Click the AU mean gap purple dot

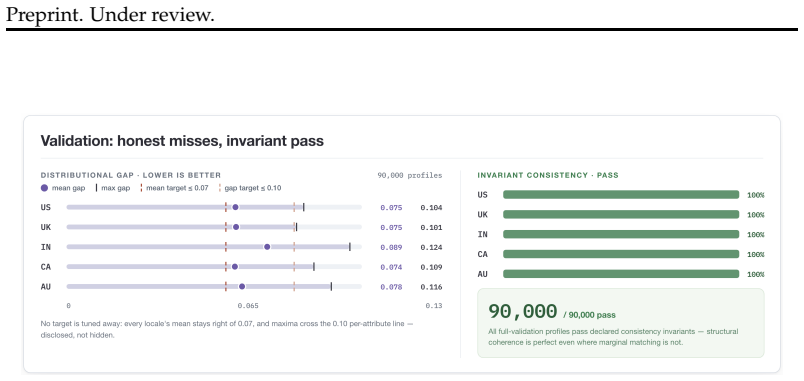[242, 287]
